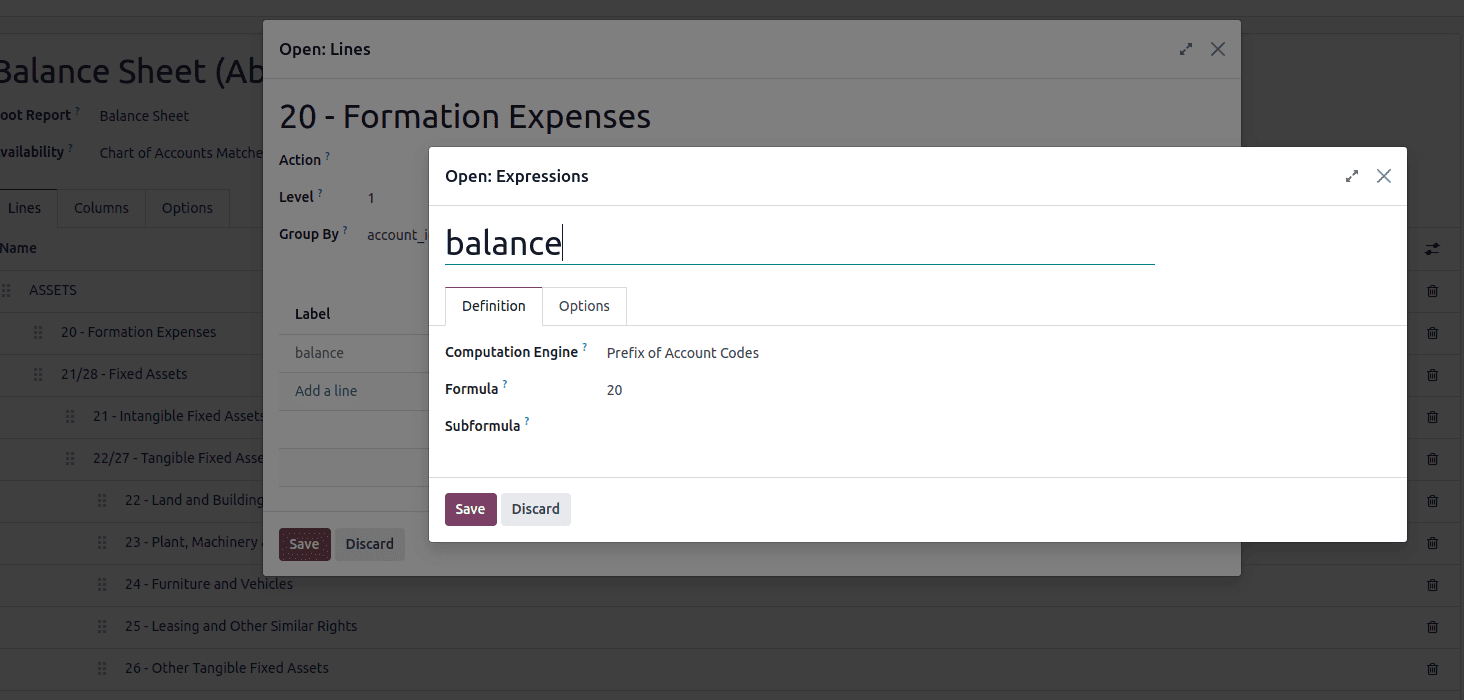1464x700 pixels.
Task: Sort by the Name column header in background list
Action: pyautogui.click(x=18, y=248)
